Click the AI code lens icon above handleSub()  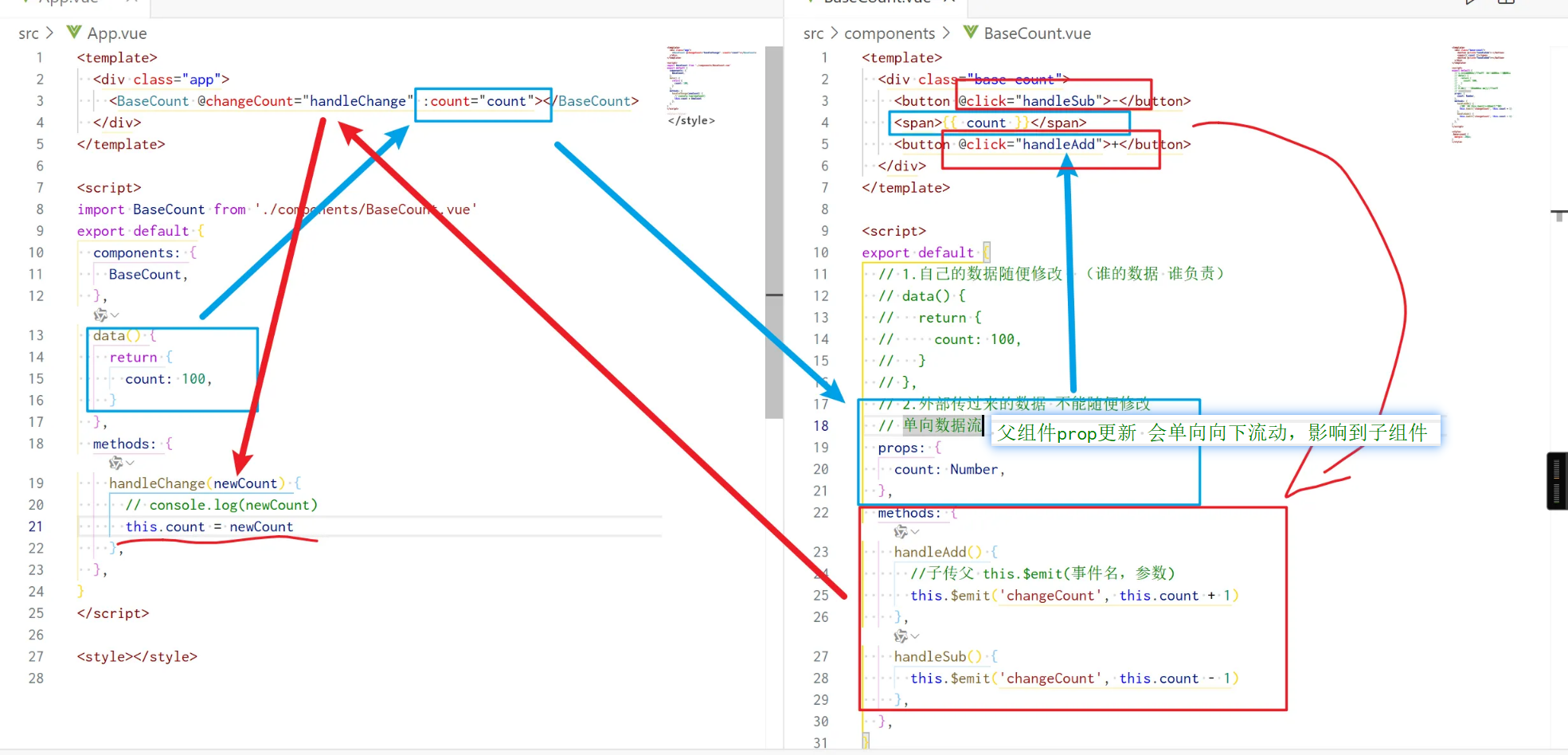[x=901, y=636]
